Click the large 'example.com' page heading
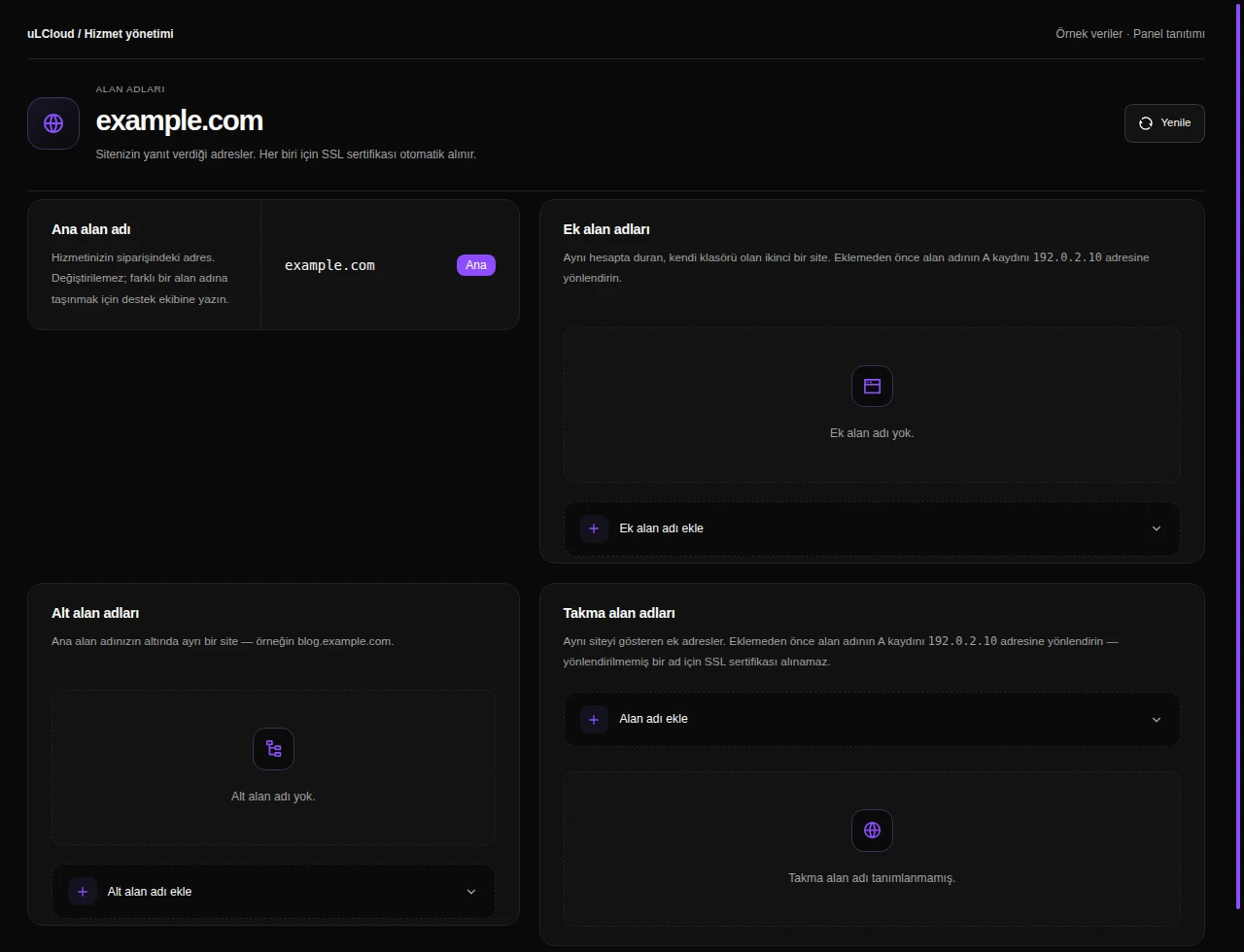This screenshot has width=1244, height=952. click(180, 120)
